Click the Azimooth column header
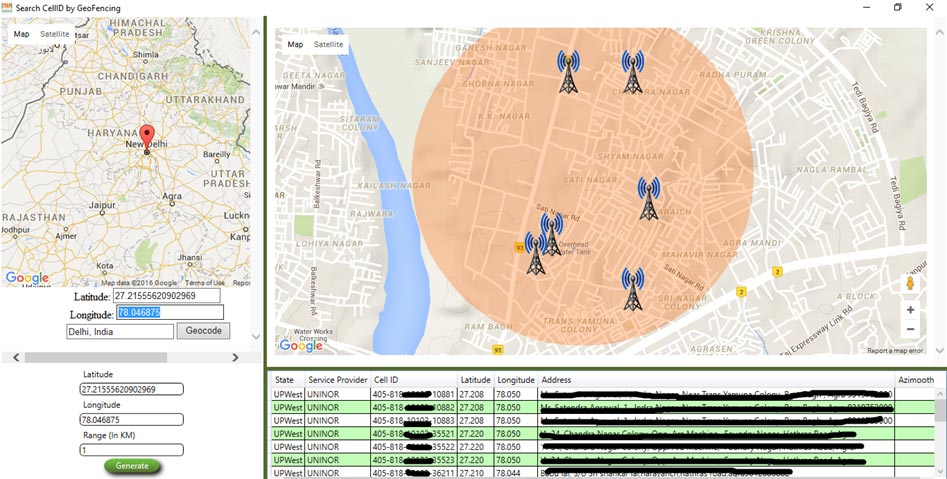The height and width of the screenshot is (479, 947). pos(915,380)
